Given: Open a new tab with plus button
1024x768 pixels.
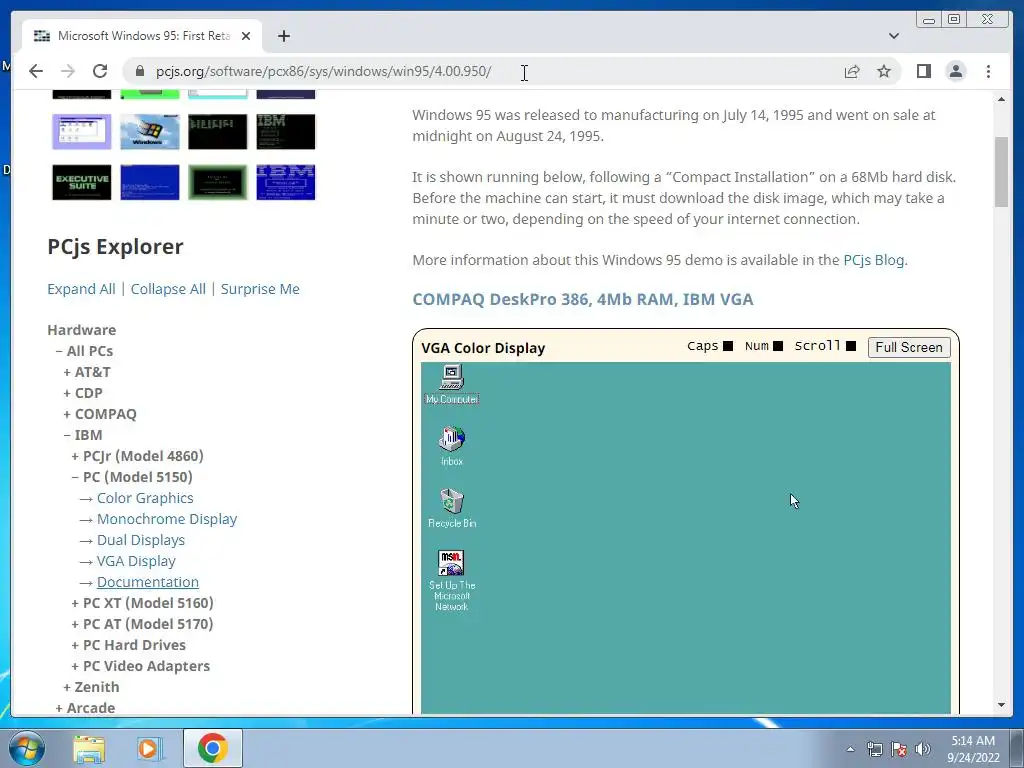Looking at the screenshot, I should click(x=283, y=36).
